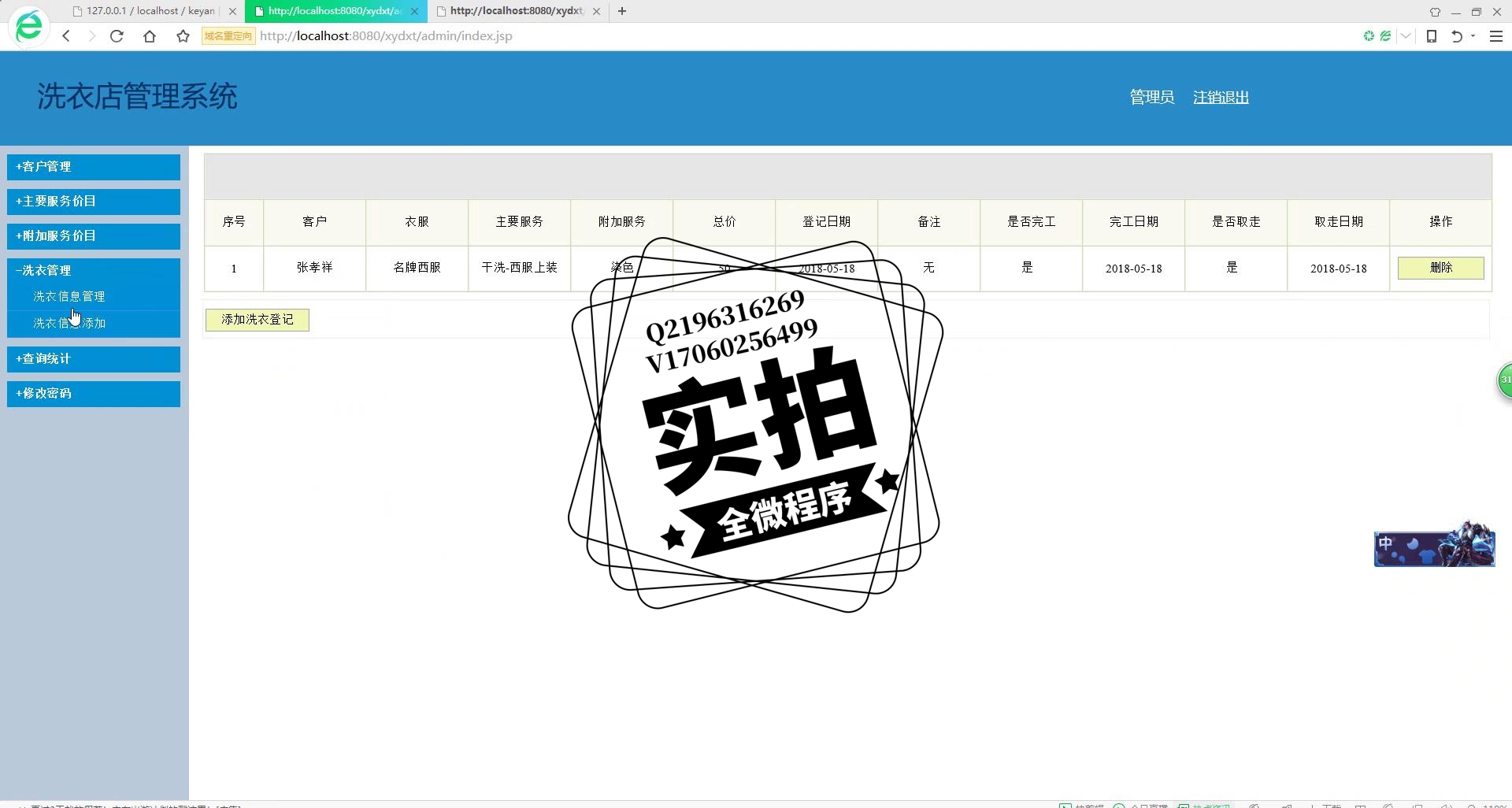Close the third localhost xydxt tab
Screen dimensions: 1512x808
(x=596, y=11)
